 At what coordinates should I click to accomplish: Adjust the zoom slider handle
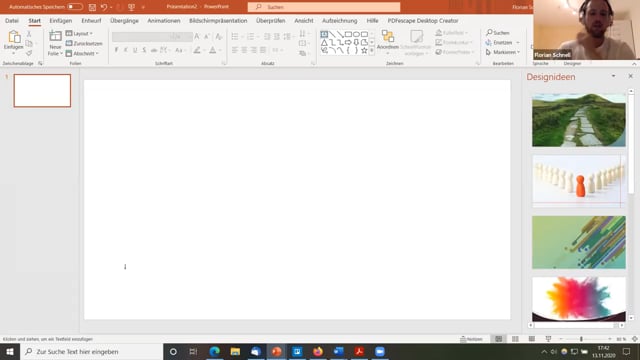coord(581,339)
